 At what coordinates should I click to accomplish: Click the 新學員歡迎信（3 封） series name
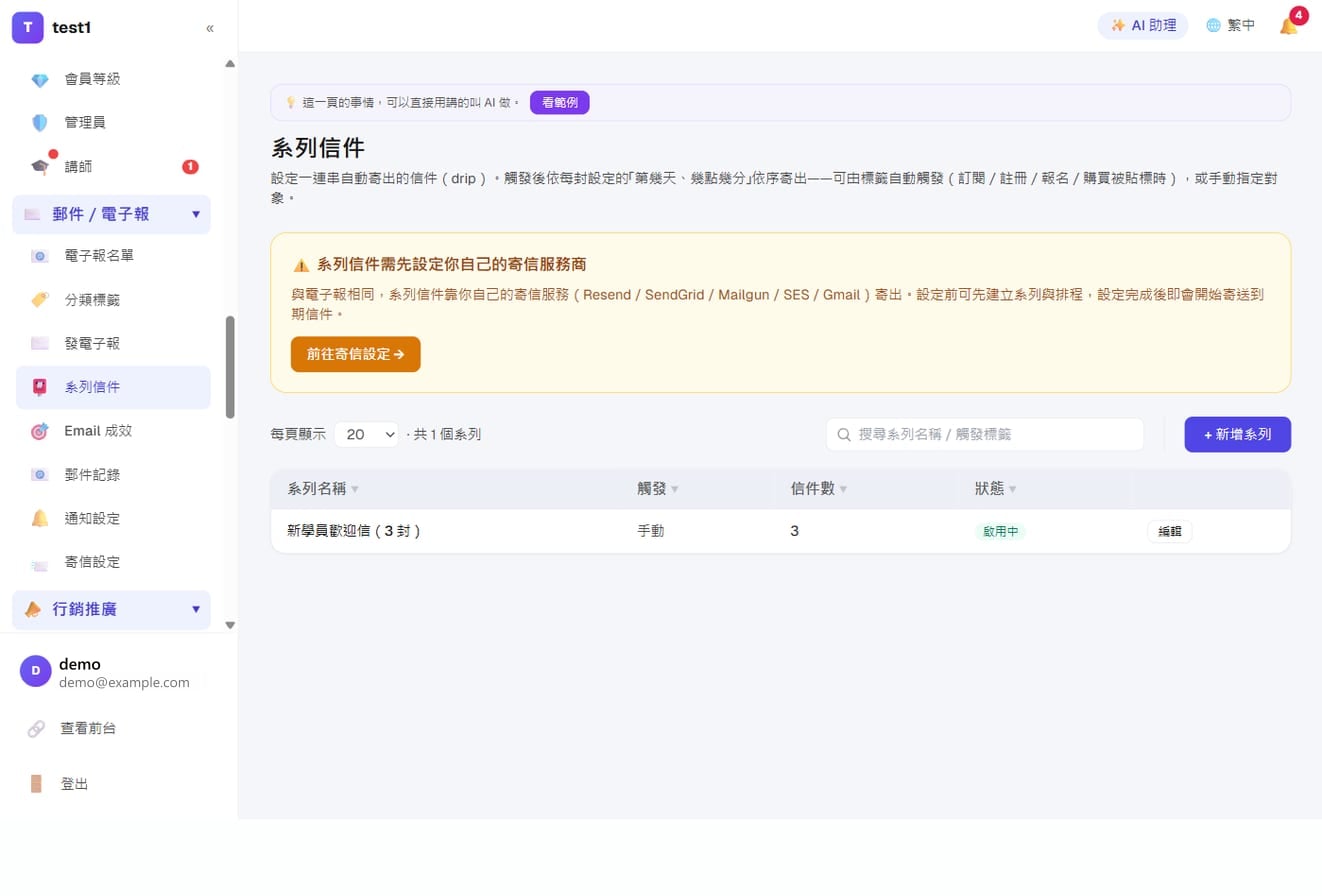354,532
